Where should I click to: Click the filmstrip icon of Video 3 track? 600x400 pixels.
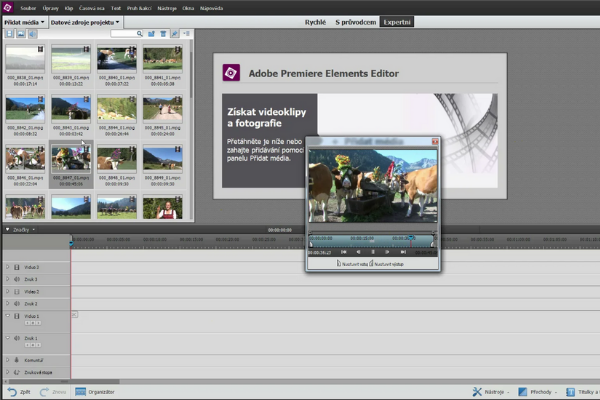[17, 267]
